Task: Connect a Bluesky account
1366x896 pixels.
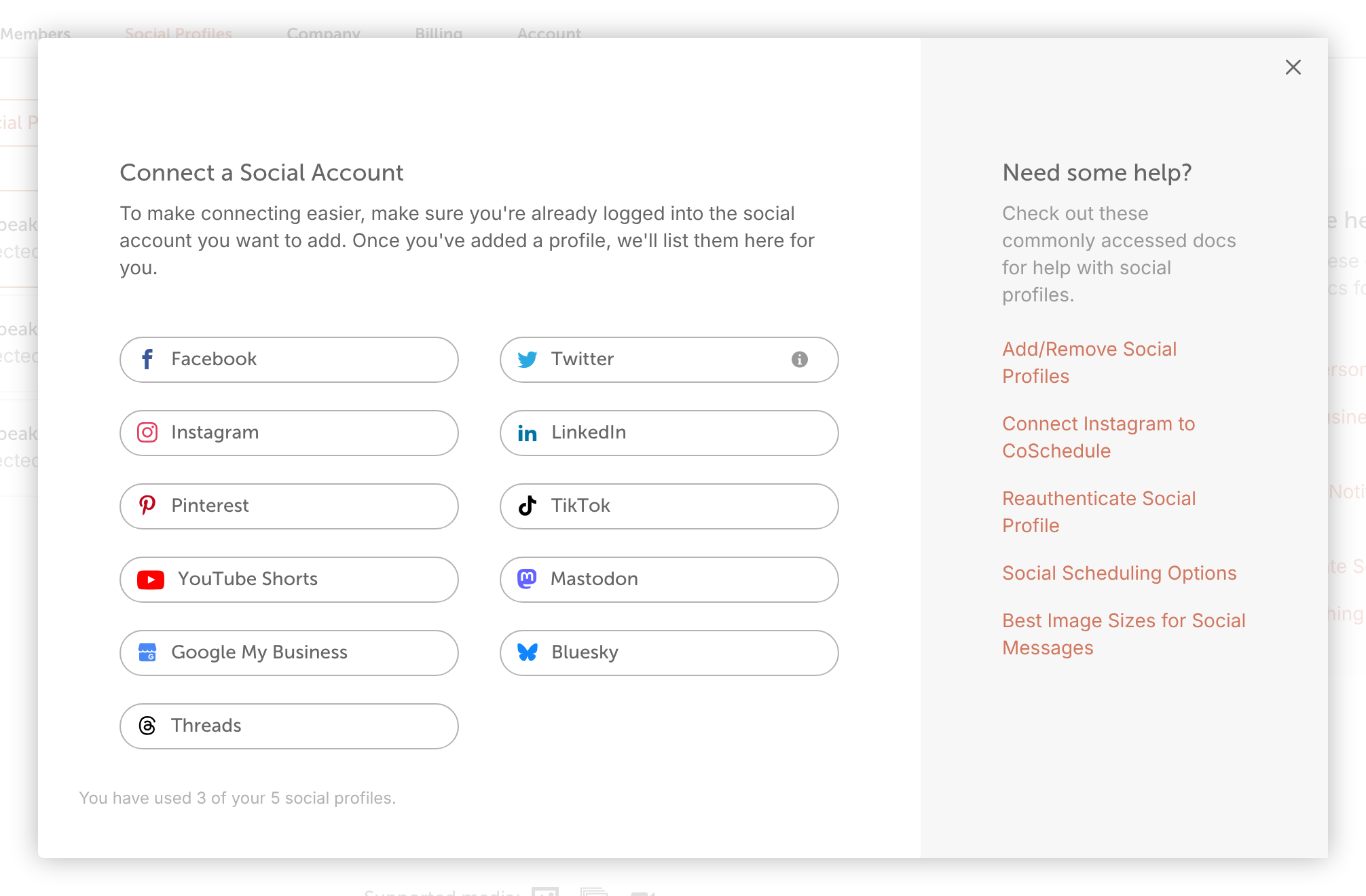Action: click(669, 653)
